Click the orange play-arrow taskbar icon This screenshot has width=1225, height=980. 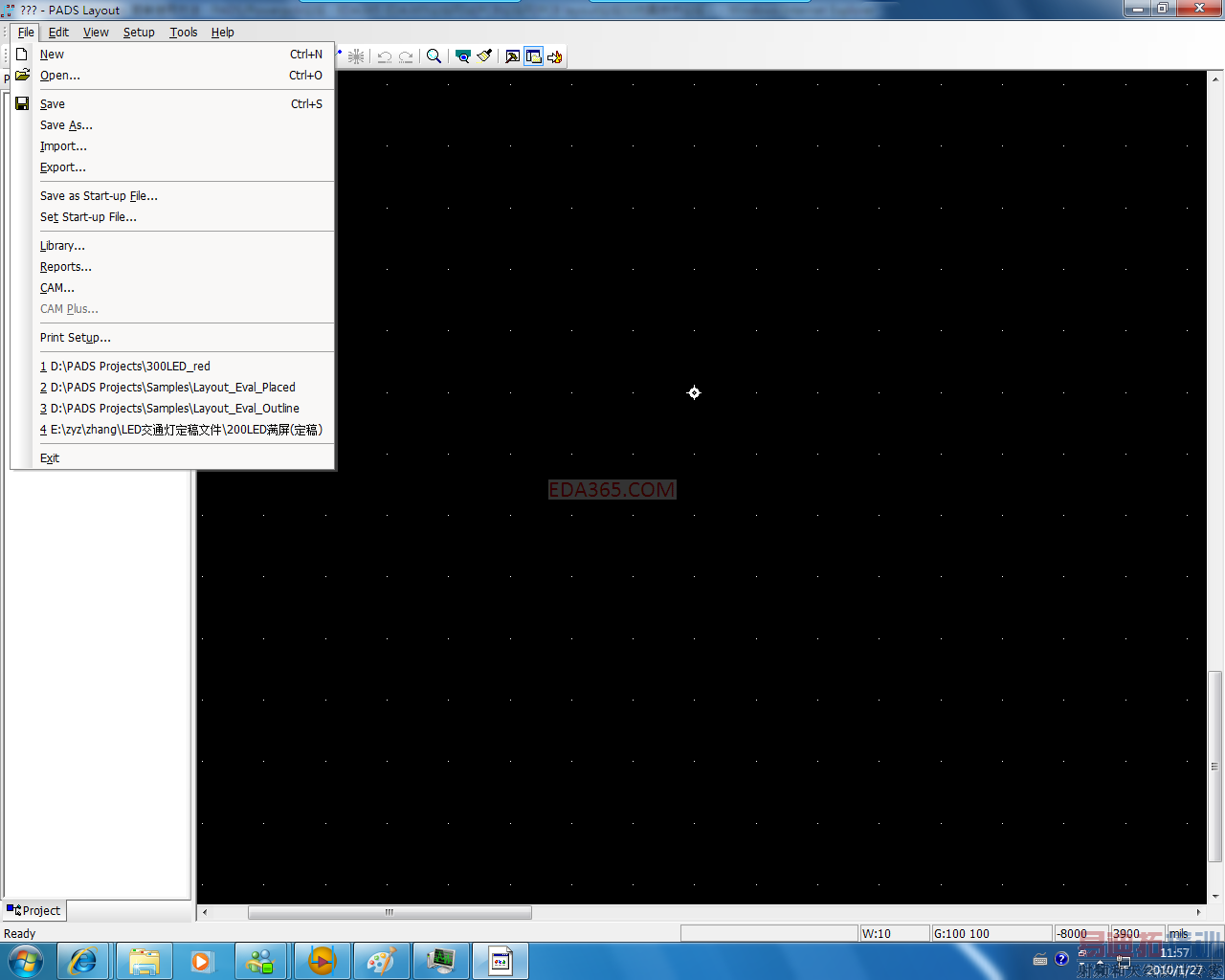322,961
